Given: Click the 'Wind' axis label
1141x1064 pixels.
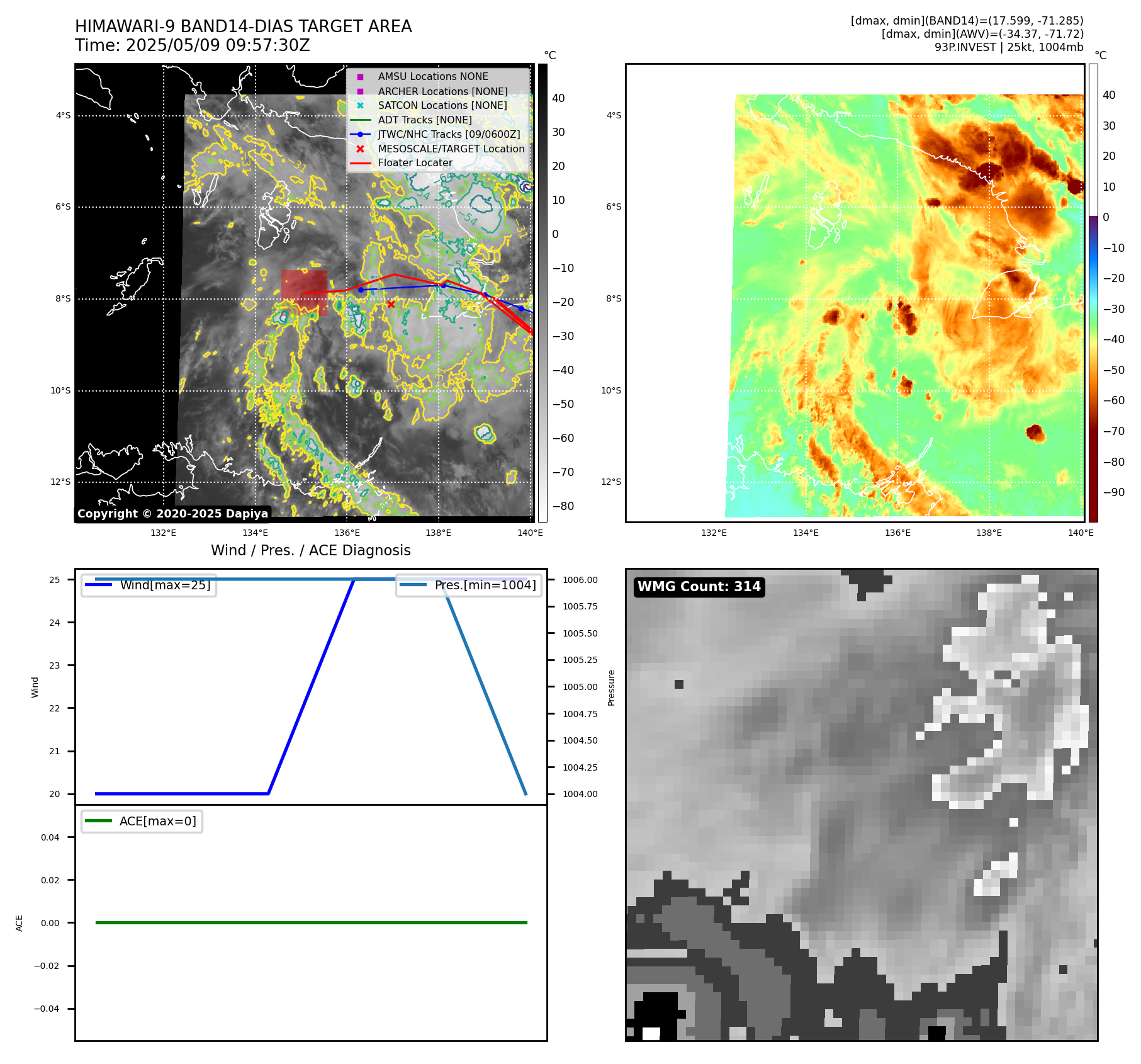Looking at the screenshot, I should pos(35,688).
